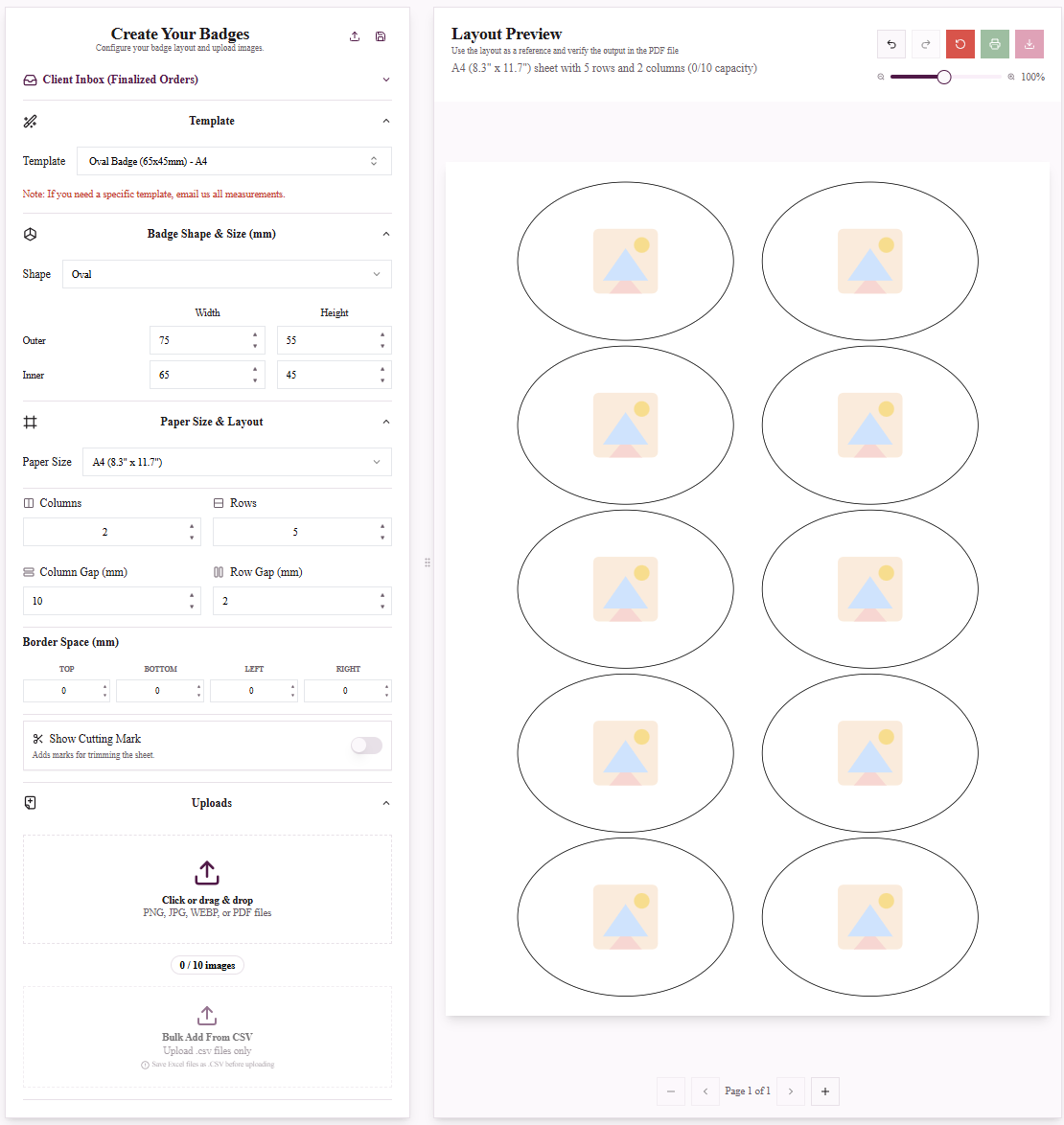Click the Page 1 of 1 label
This screenshot has height=1125, width=1064.
[748, 1091]
